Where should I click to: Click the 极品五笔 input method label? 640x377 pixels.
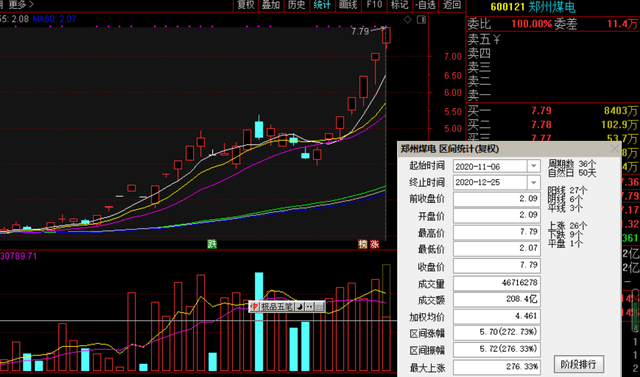tap(277, 306)
